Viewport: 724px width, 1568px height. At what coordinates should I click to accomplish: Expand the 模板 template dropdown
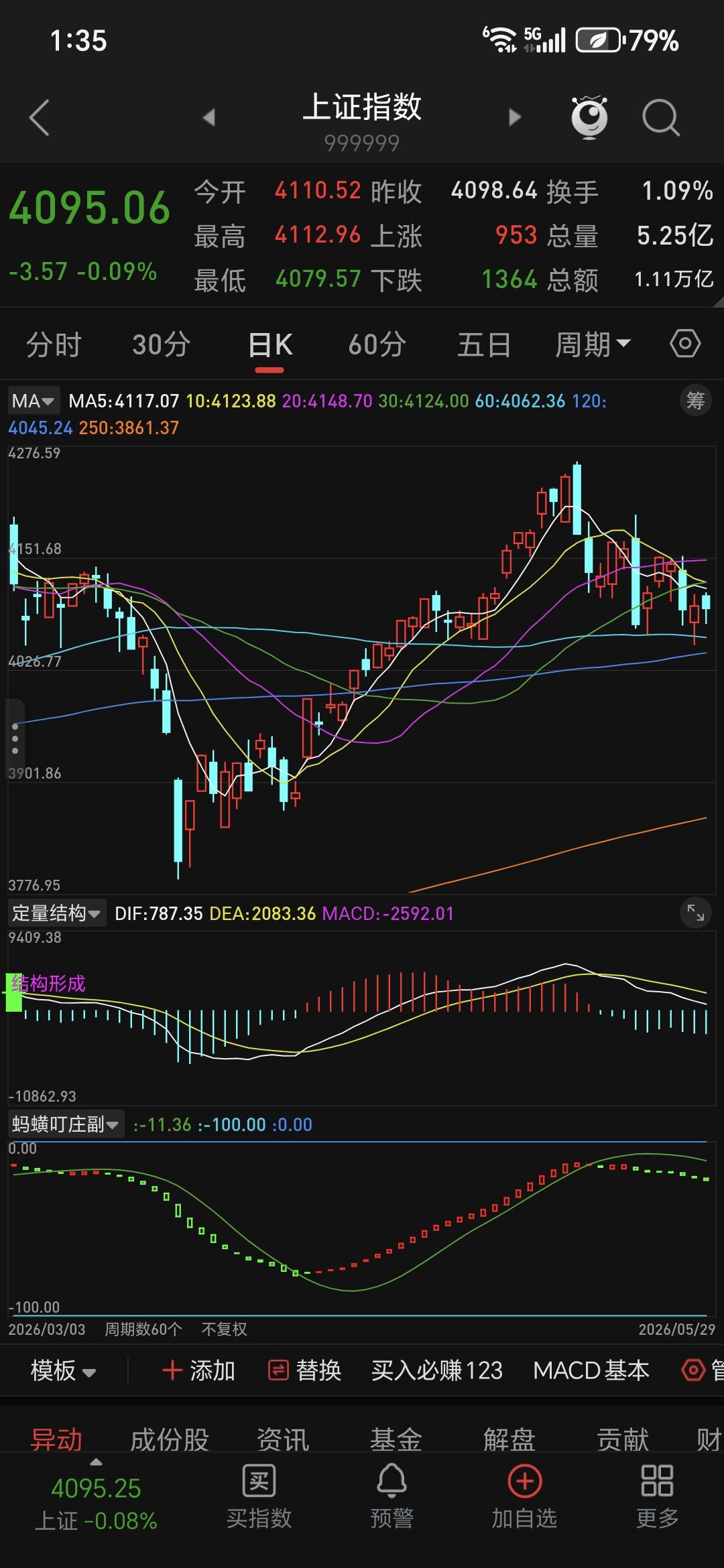63,1370
